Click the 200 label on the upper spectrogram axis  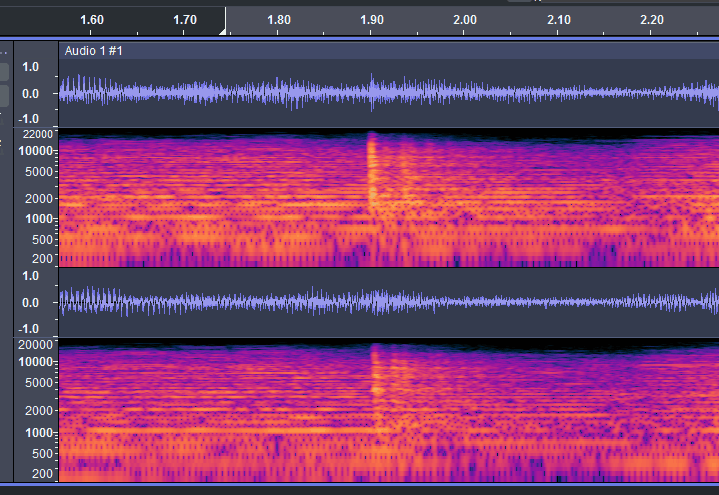(42, 259)
